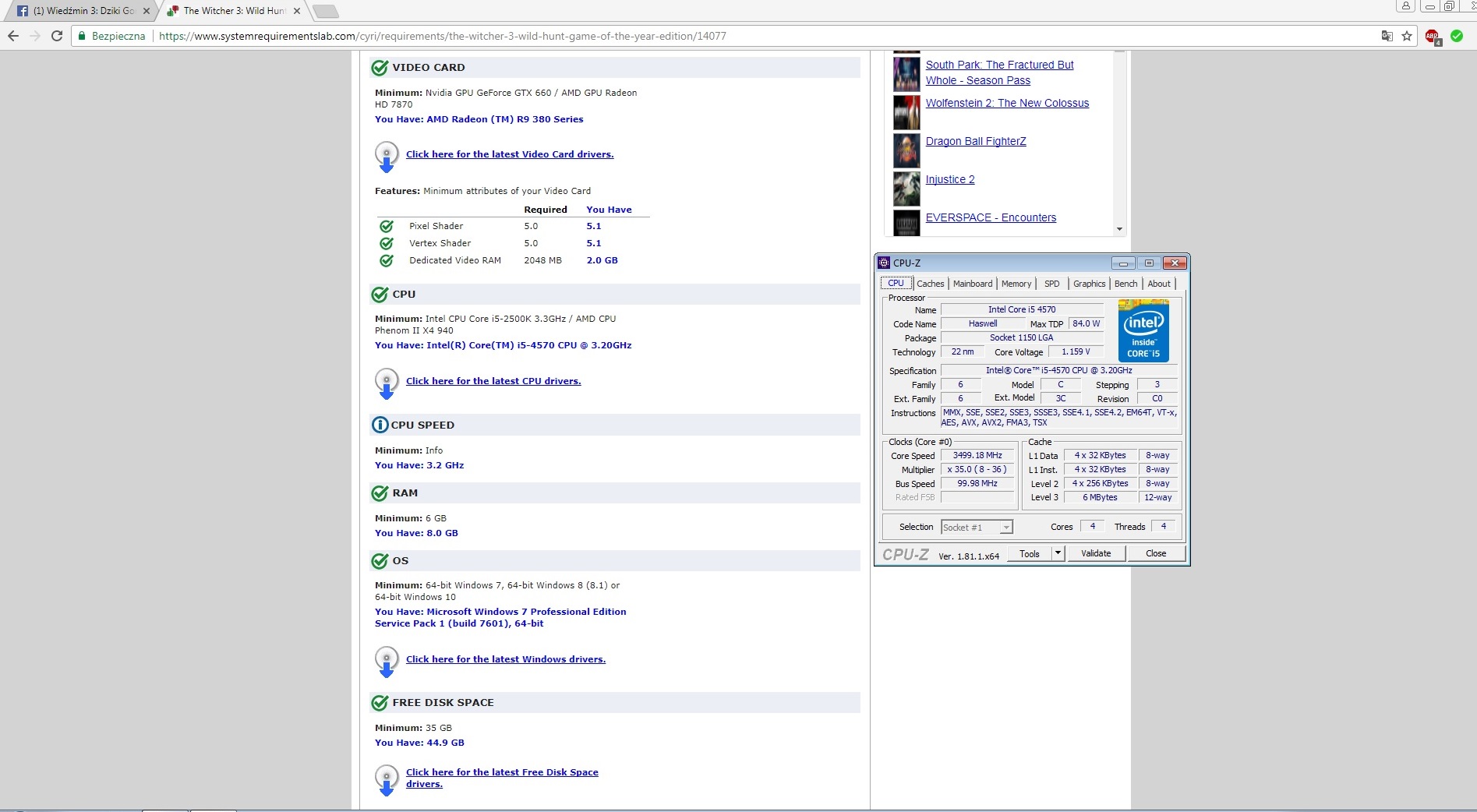Open the About tab in CPU-Z

point(1158,284)
